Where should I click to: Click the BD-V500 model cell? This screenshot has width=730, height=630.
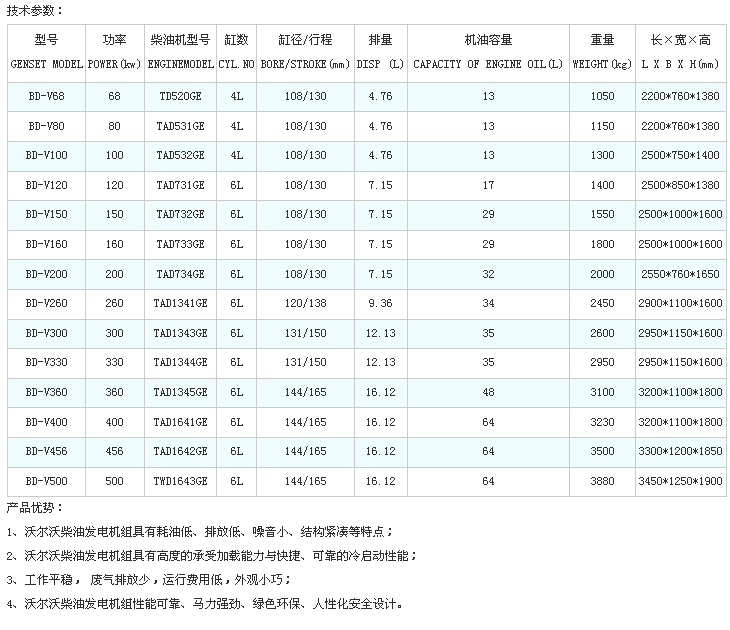46,481
